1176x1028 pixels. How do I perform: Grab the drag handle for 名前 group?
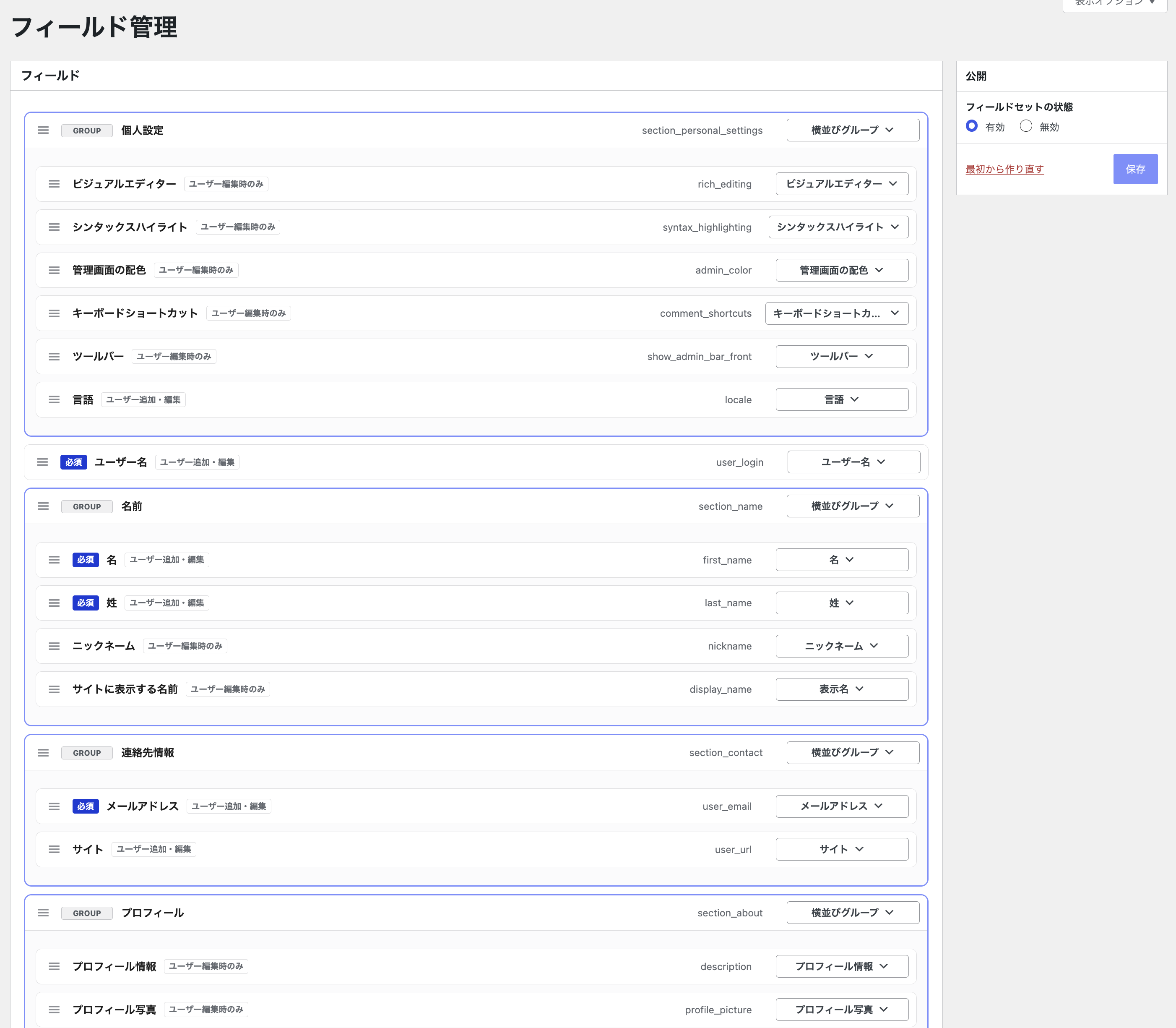(43, 506)
